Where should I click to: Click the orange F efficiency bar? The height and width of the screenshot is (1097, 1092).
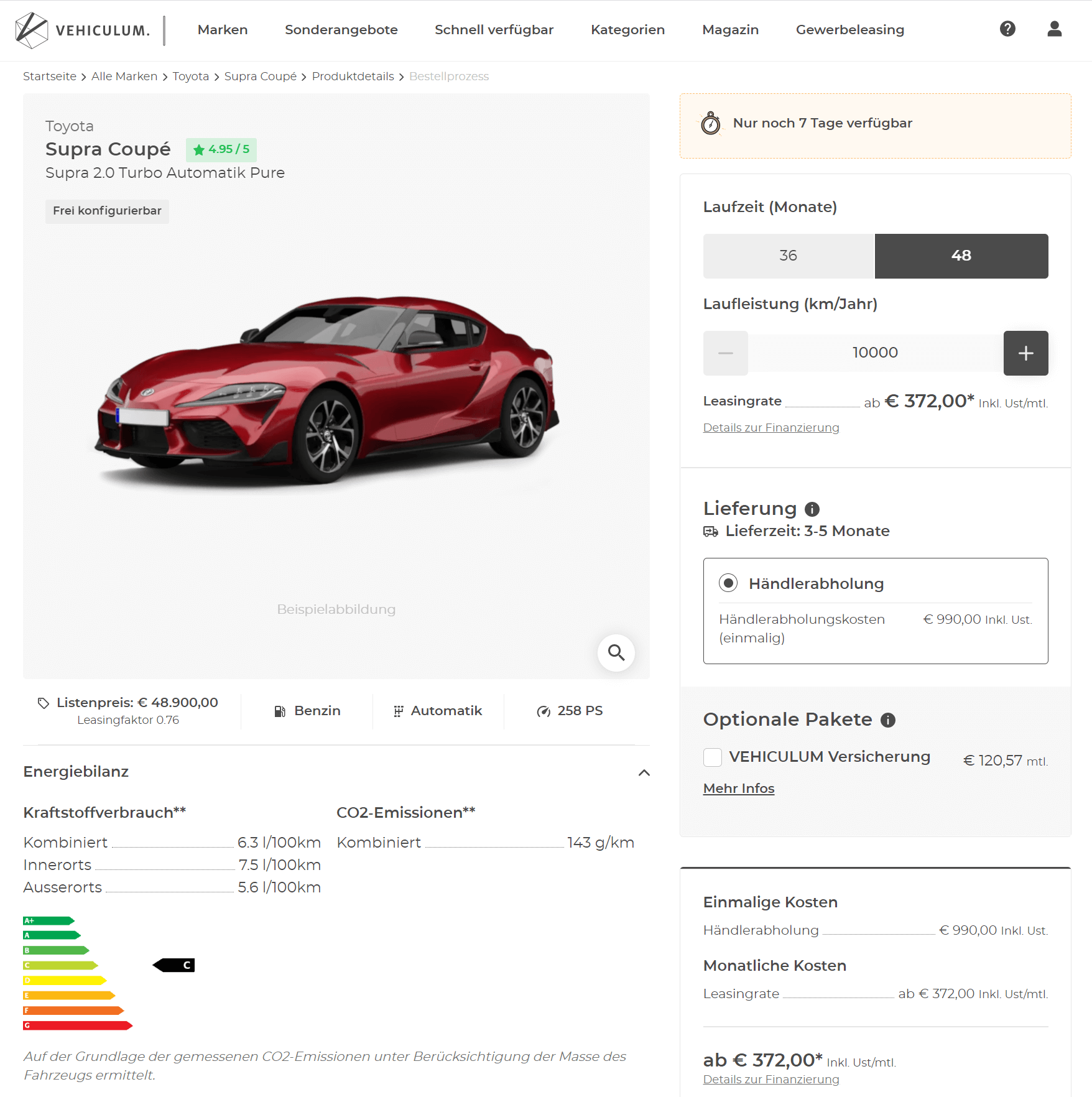73,1011
